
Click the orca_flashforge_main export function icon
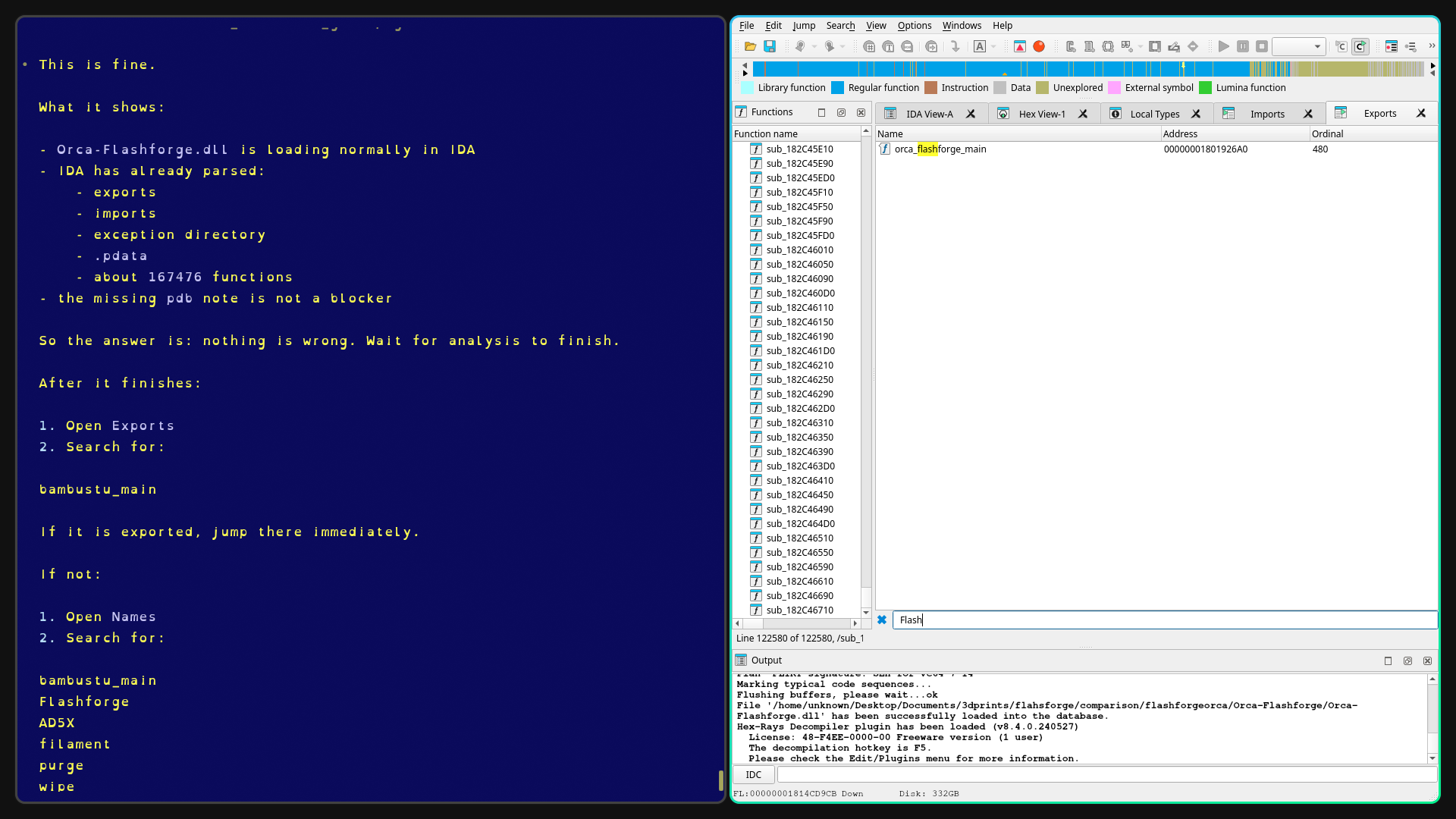click(884, 149)
